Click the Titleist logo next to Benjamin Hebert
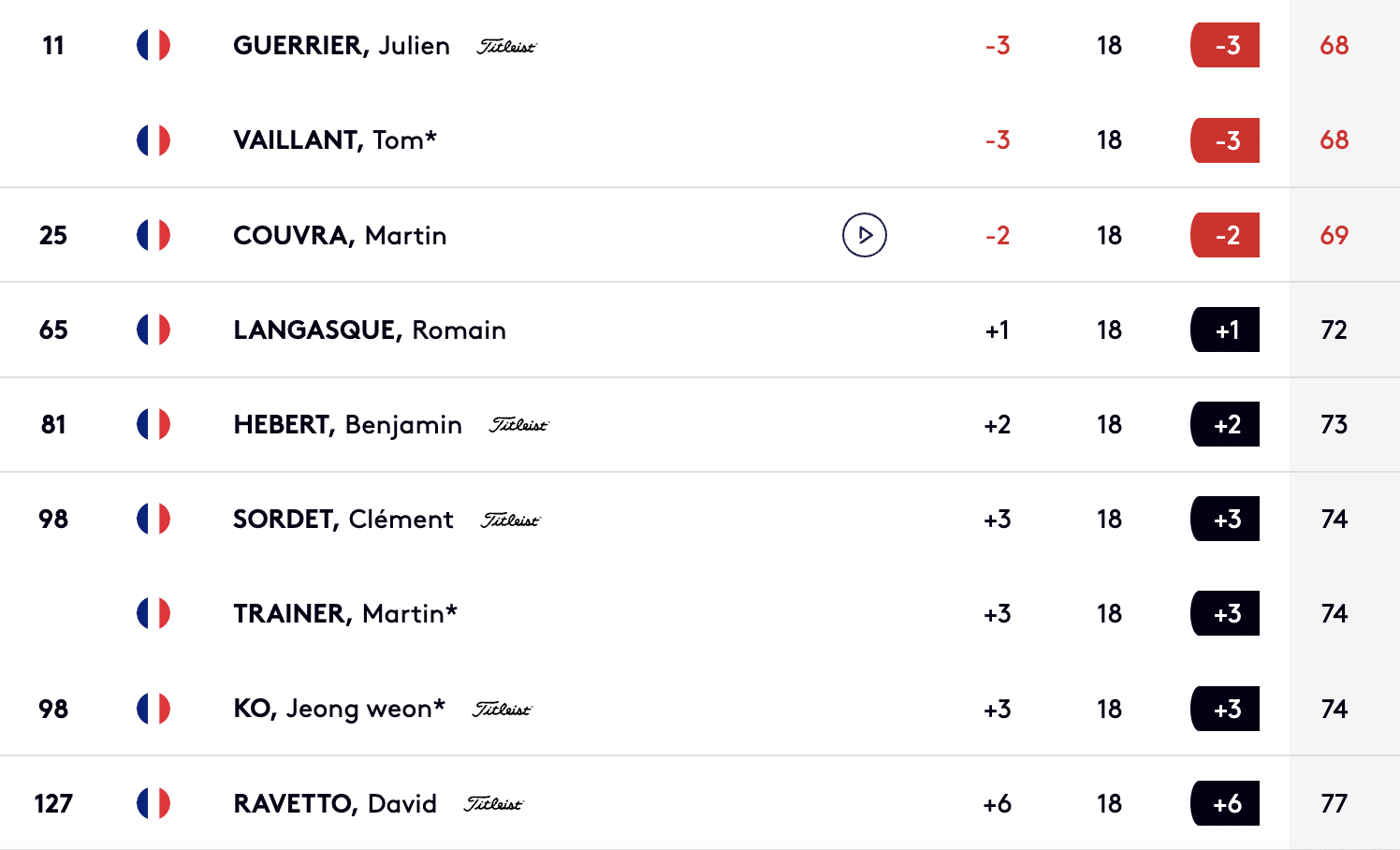 (x=518, y=425)
